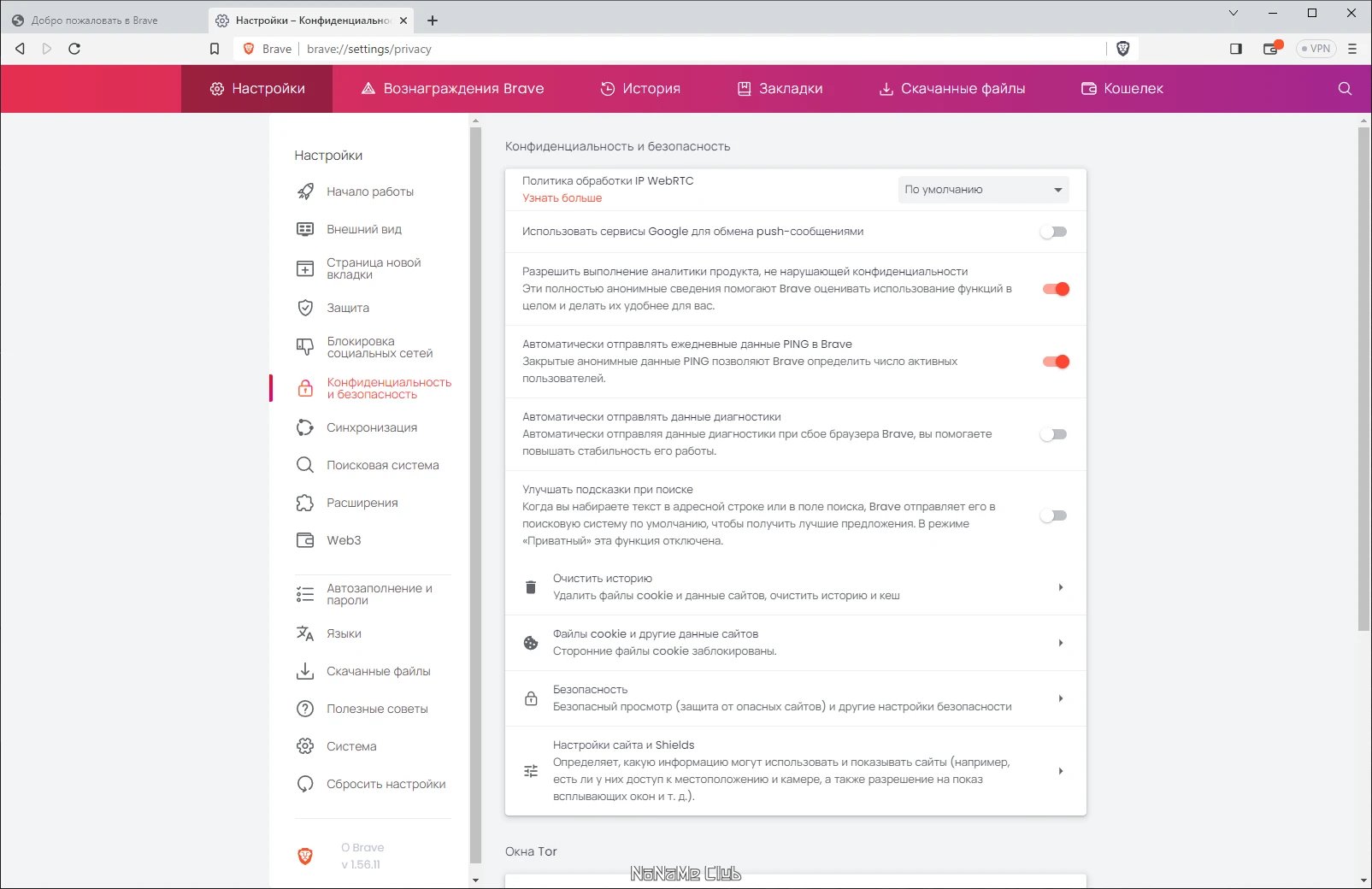Image resolution: width=1372 pixels, height=889 pixels.
Task: Expand Файлы cookie и другие данные сайтов arrow
Action: tap(1061, 643)
